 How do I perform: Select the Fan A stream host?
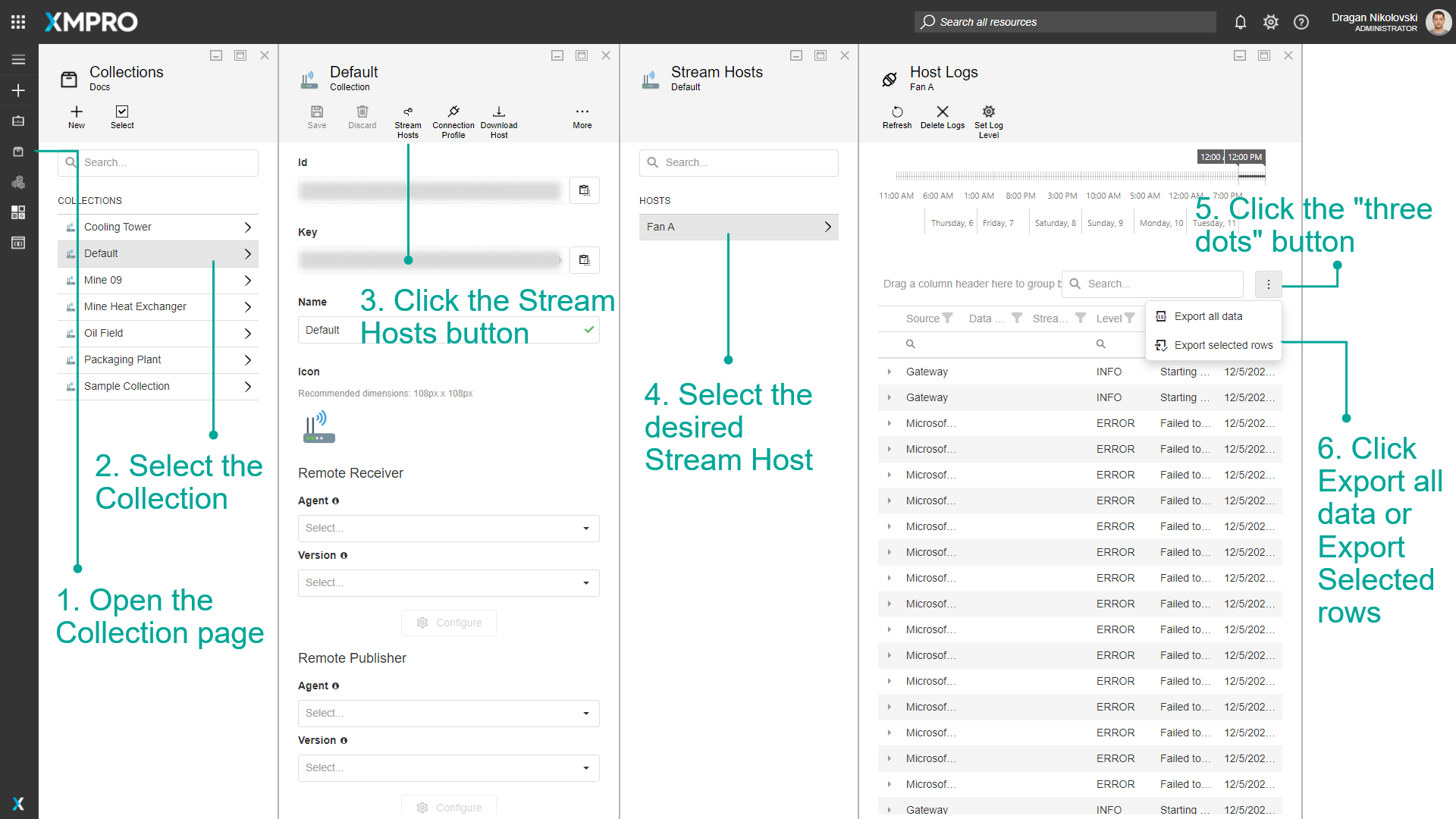739,227
